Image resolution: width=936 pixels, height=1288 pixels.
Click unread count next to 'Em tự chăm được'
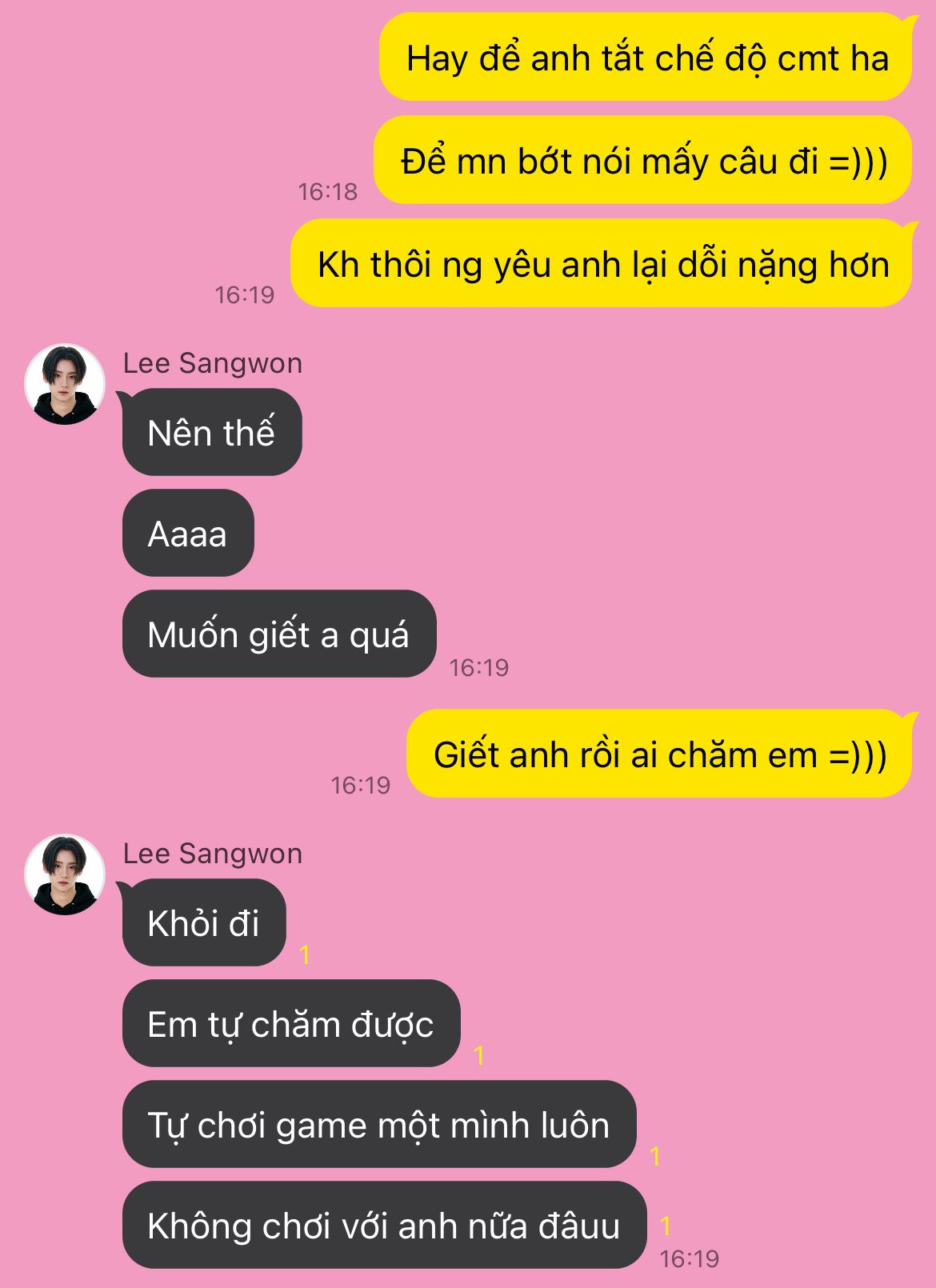479,1055
